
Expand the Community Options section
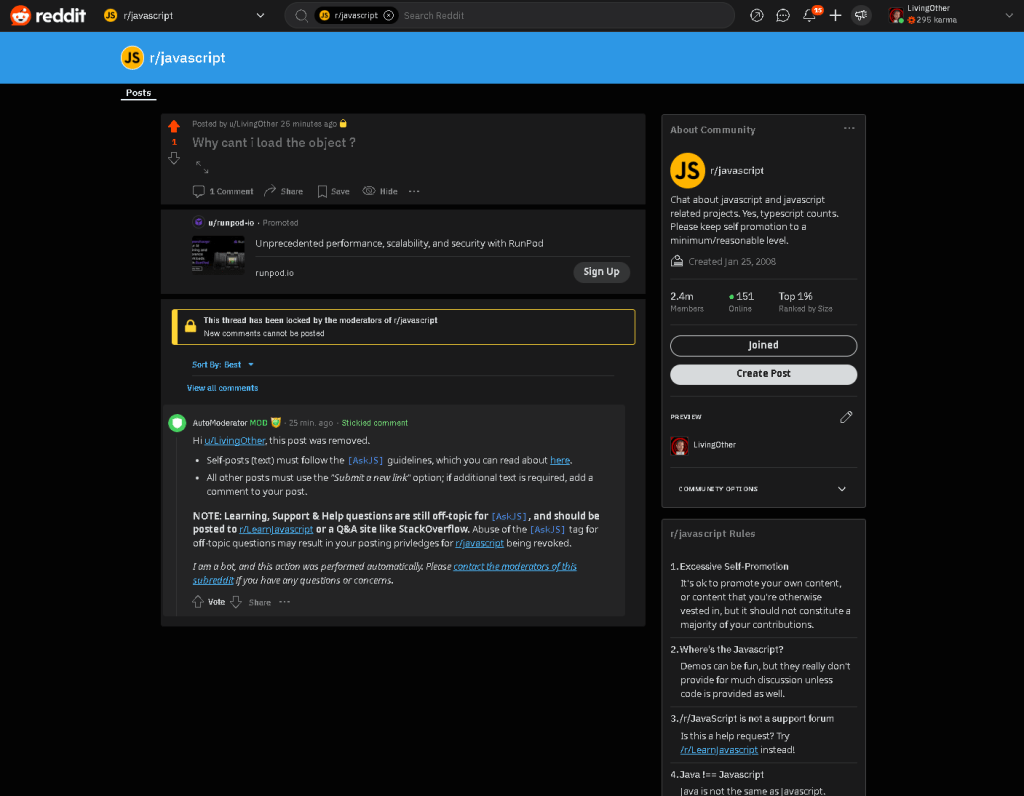point(763,489)
